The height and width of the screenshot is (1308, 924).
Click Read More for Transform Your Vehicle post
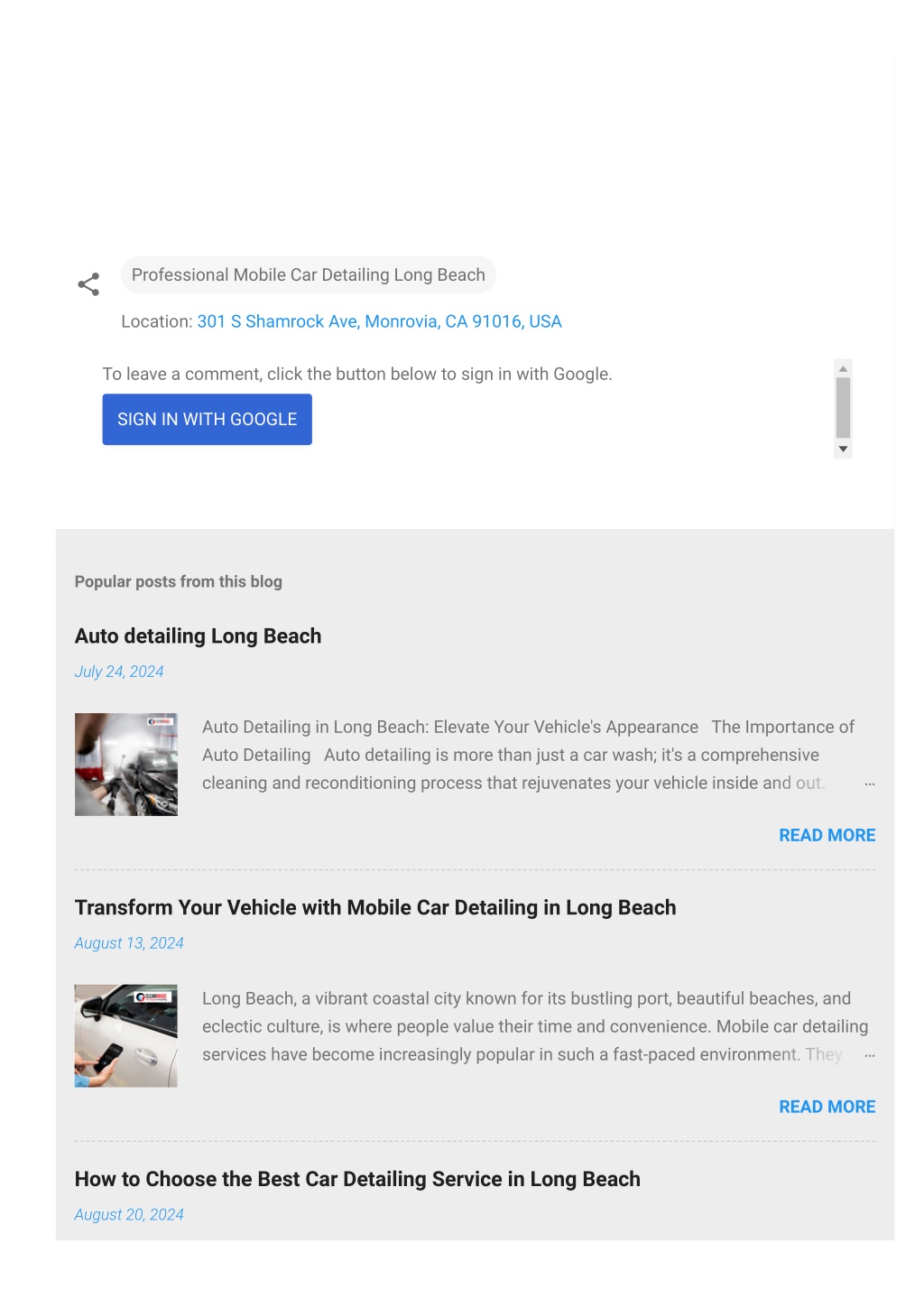827,1107
